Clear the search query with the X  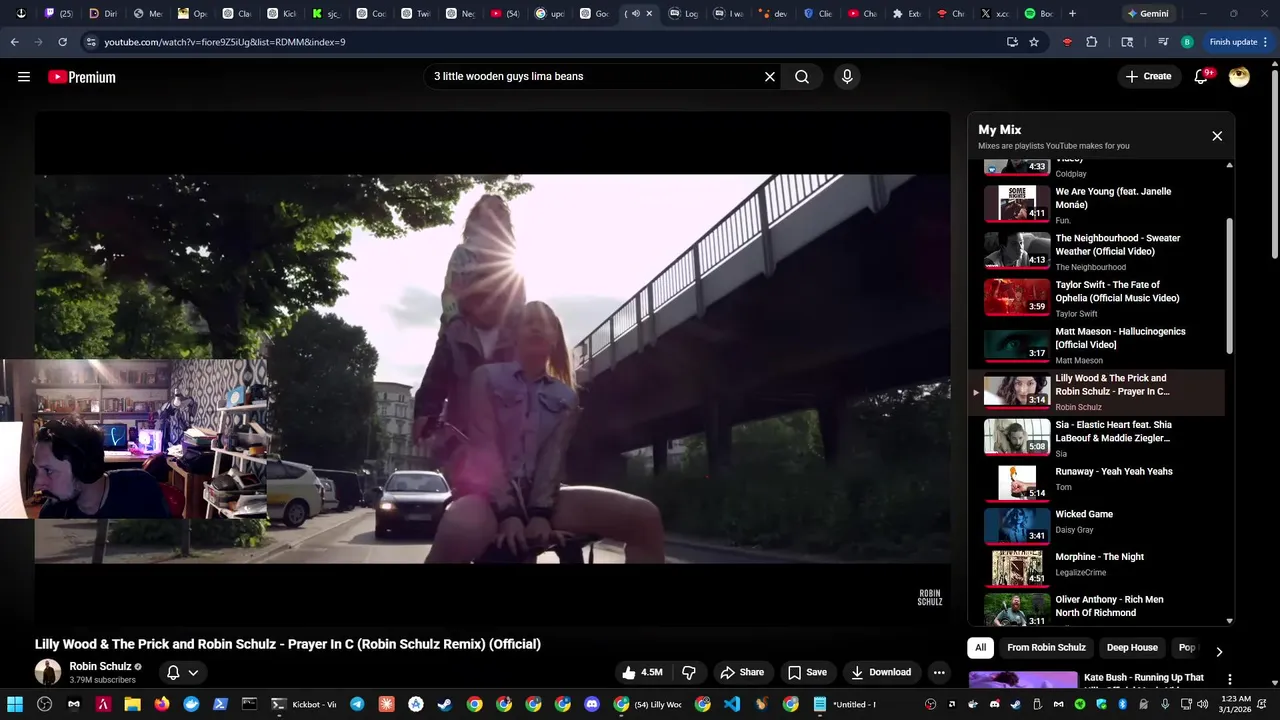(770, 77)
